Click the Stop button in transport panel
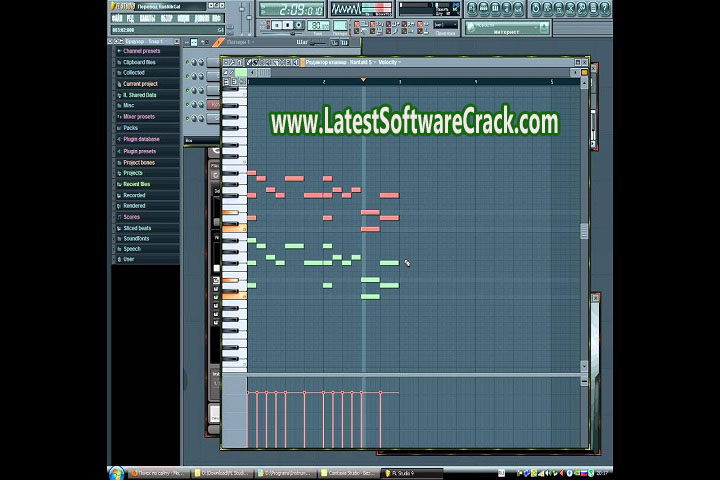The image size is (720, 480). coord(288,25)
